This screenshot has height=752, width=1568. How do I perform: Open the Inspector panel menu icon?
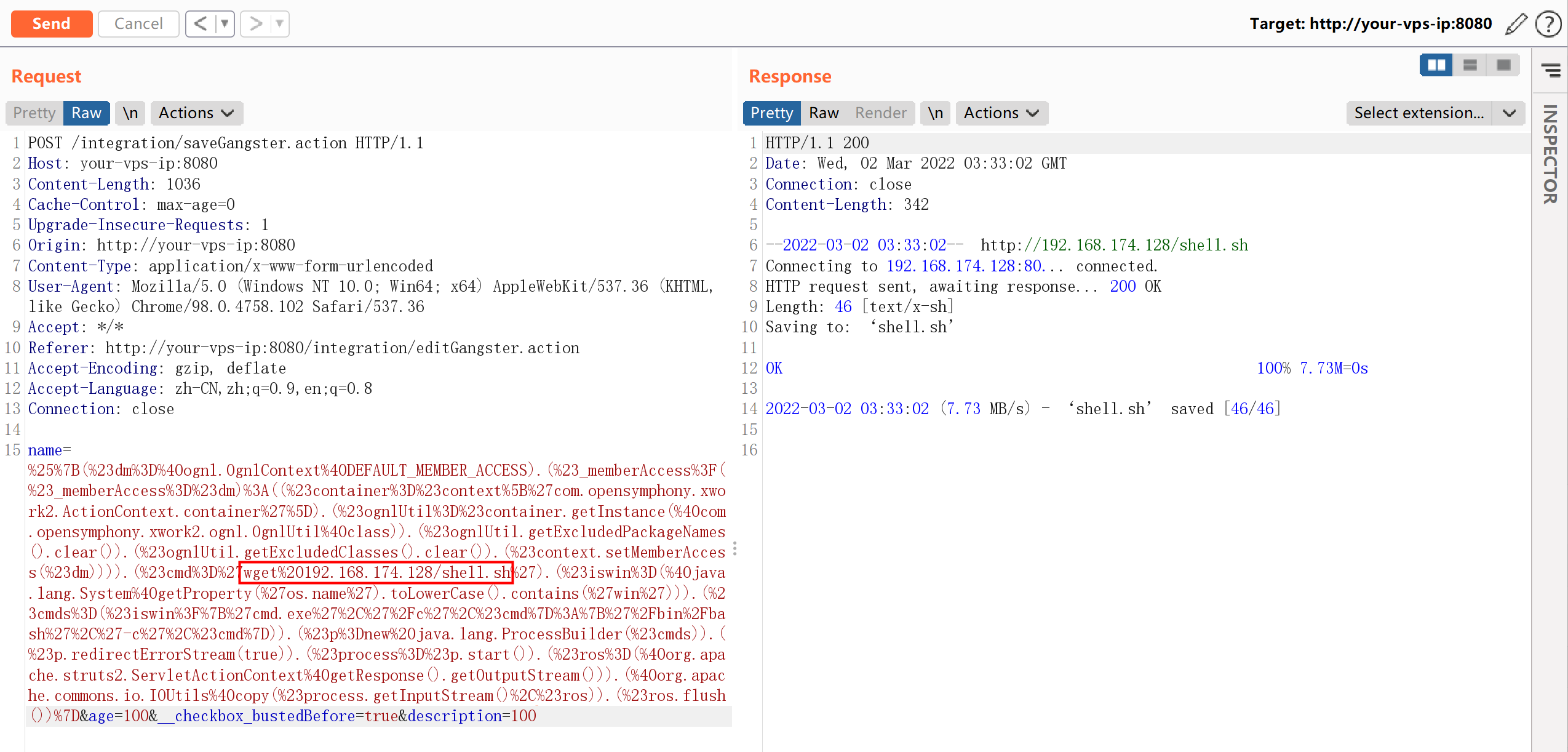tap(1551, 70)
